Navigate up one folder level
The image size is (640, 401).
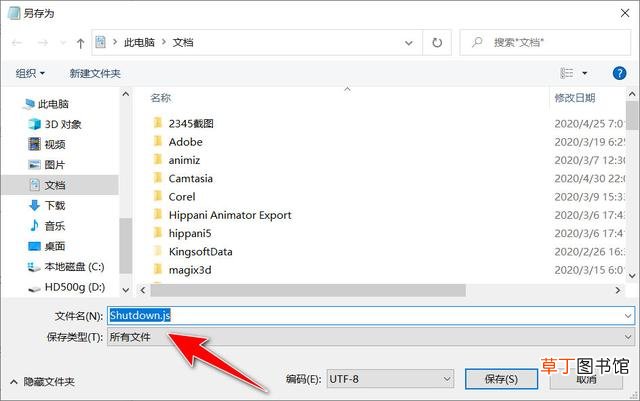pyautogui.click(x=80, y=43)
